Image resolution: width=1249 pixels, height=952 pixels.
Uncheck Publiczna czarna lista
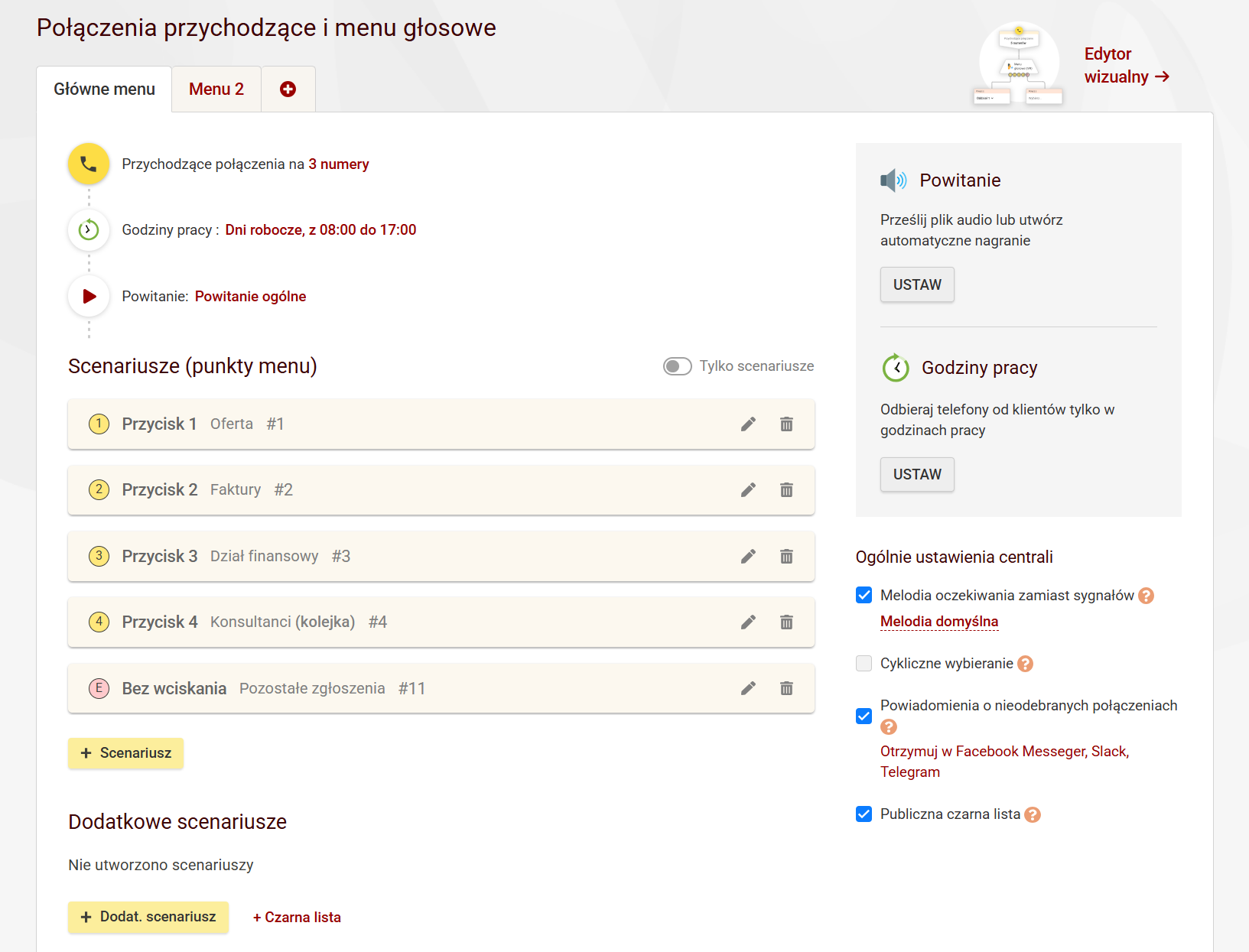[864, 814]
